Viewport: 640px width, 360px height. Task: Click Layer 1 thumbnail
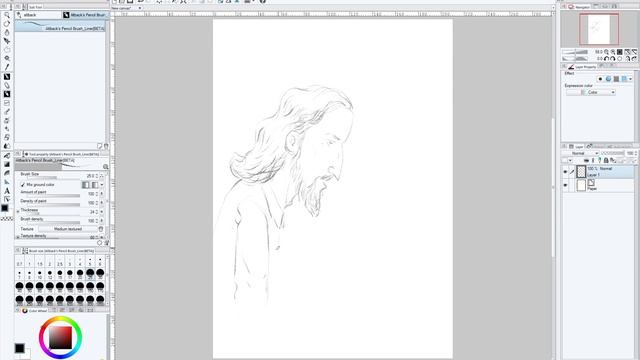(x=581, y=172)
